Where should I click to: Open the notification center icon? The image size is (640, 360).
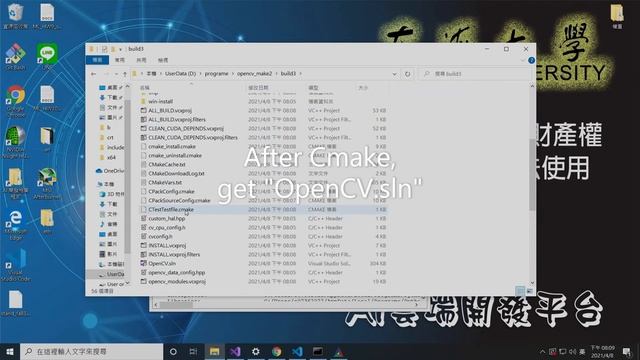tap(627, 351)
